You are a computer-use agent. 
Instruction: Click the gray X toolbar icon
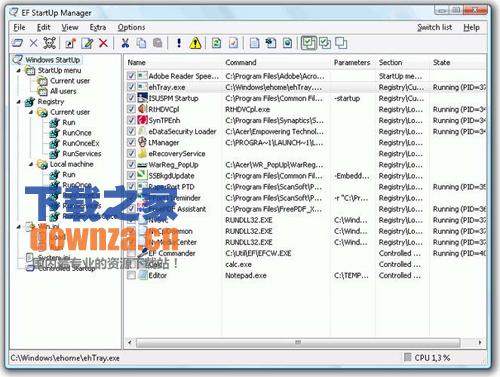point(33,43)
